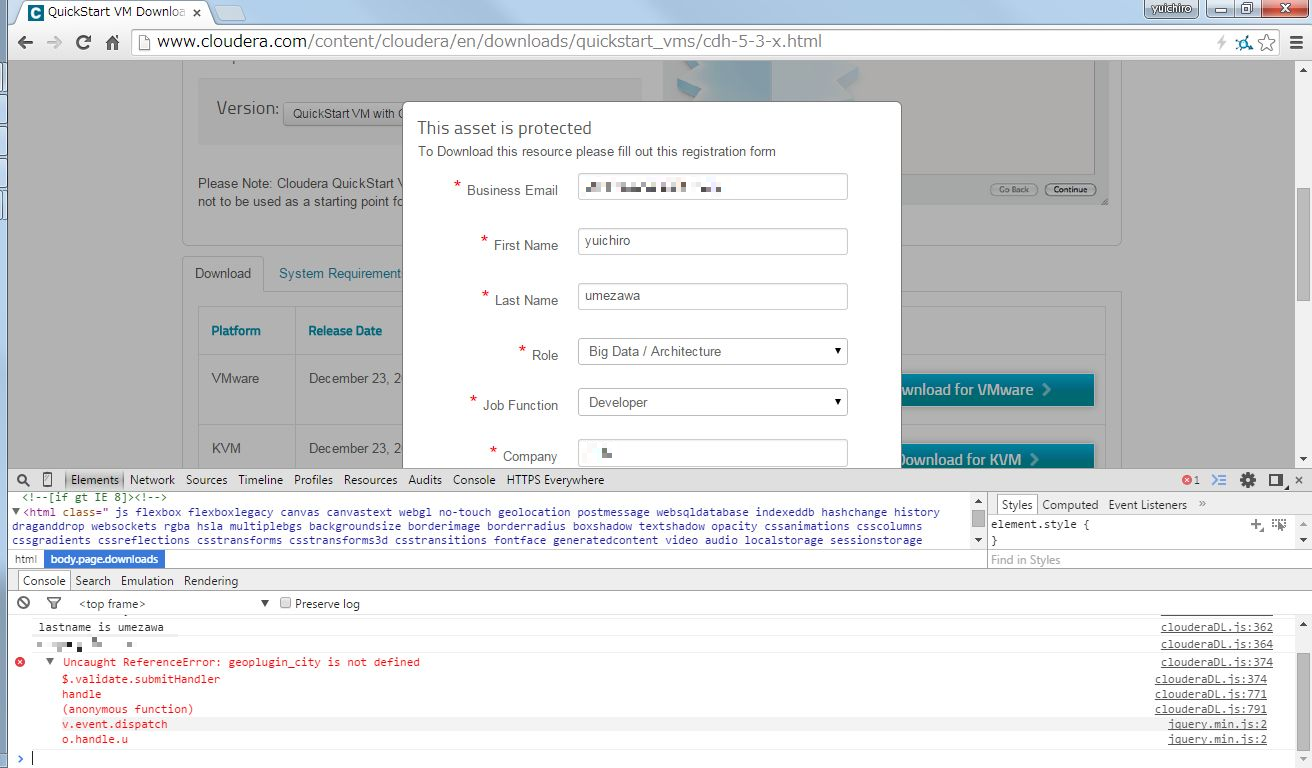Image resolution: width=1312 pixels, height=768 pixels.
Task: Collapse the html element tree node
Action: (x=16, y=512)
